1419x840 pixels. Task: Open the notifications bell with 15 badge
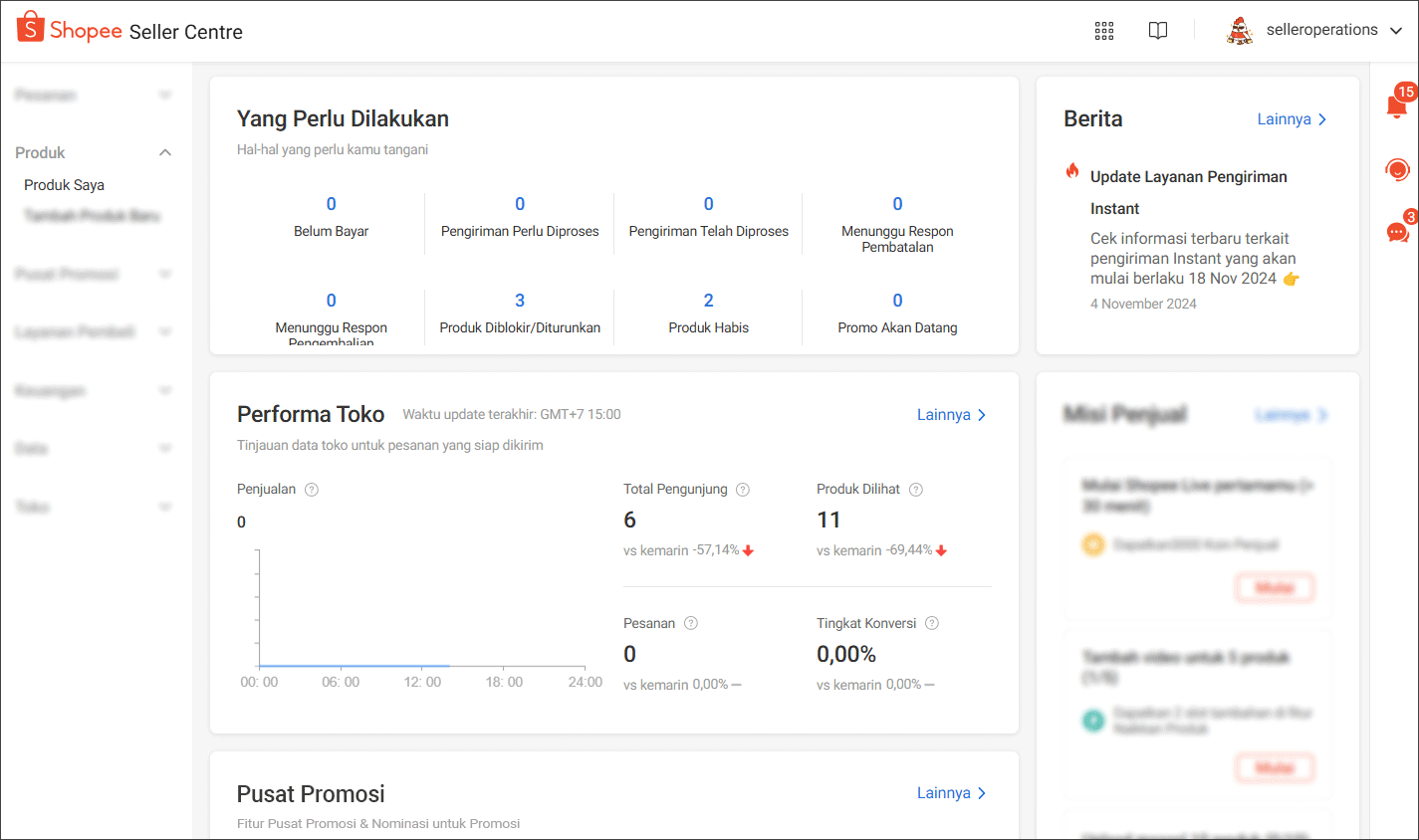point(1396,106)
